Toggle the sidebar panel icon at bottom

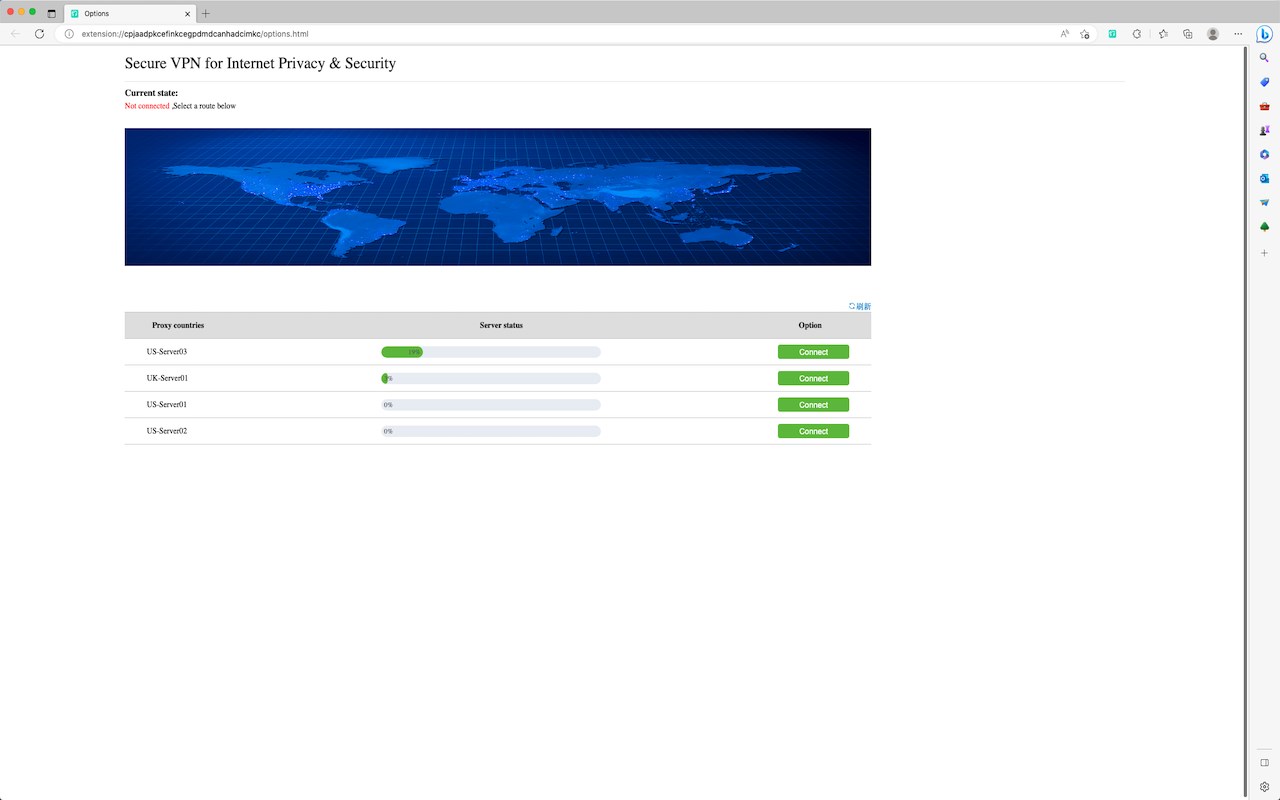click(x=1264, y=763)
